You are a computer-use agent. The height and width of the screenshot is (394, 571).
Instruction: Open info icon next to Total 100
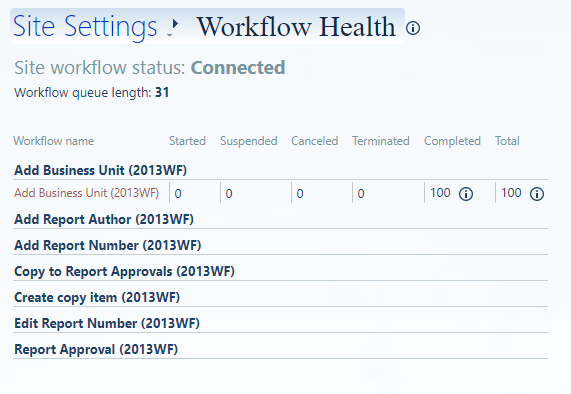(537, 194)
